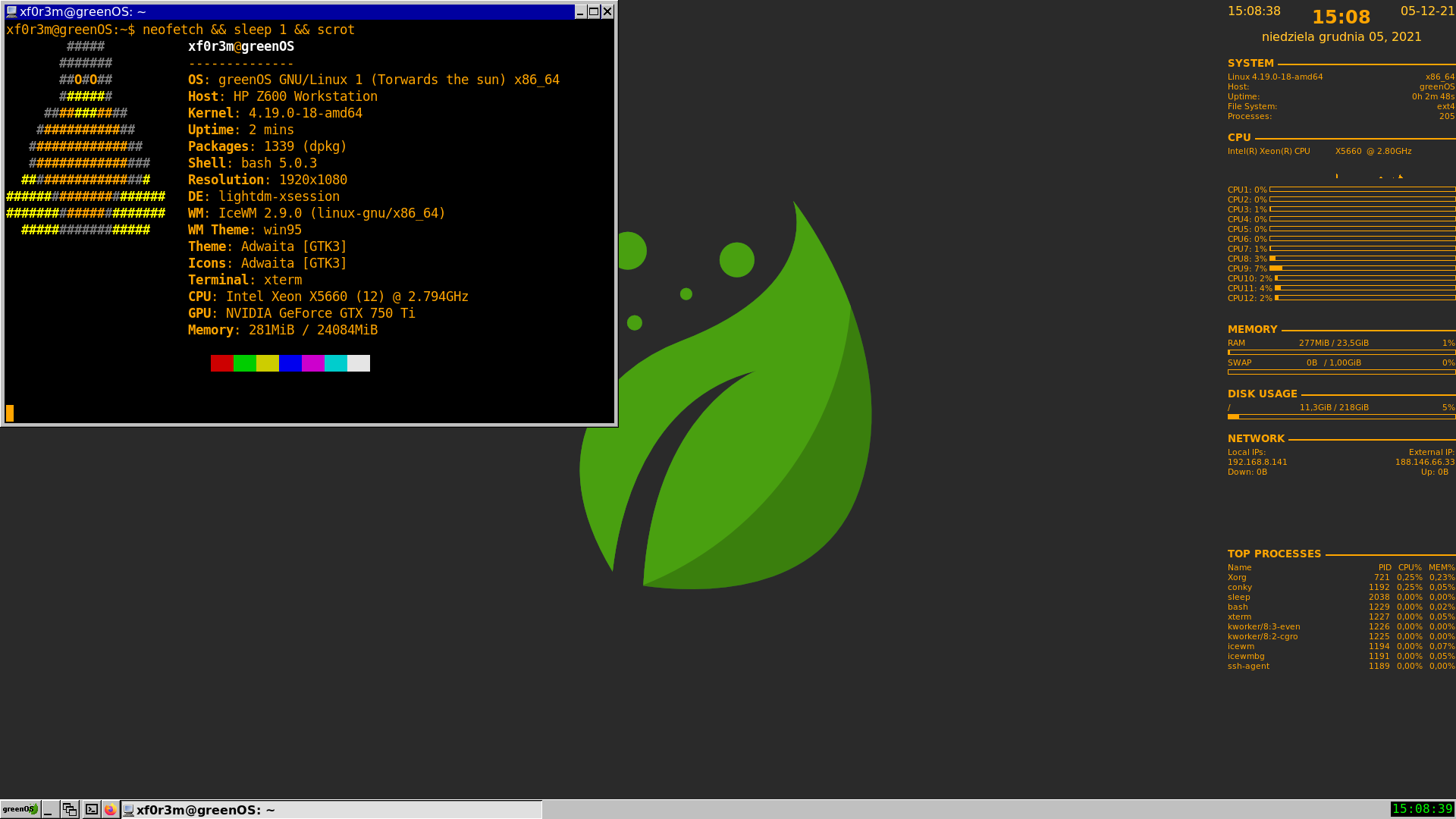Click the blue neofetch color block

point(290,363)
